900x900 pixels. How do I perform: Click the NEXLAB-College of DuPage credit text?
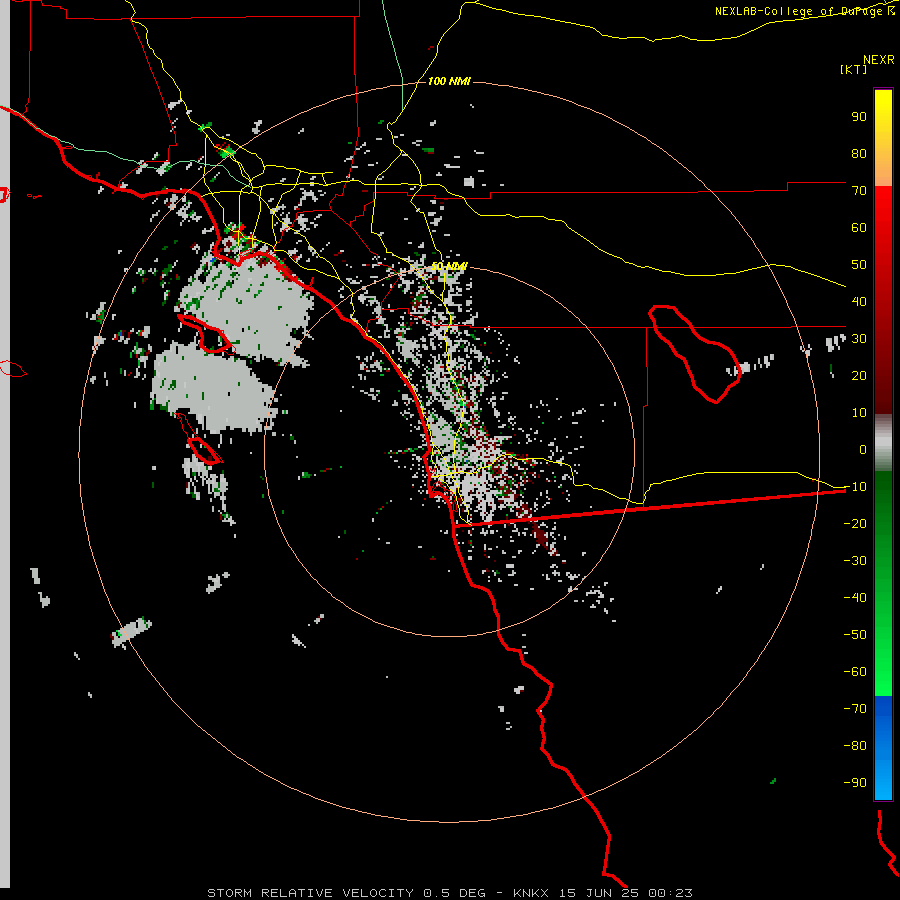click(804, 11)
